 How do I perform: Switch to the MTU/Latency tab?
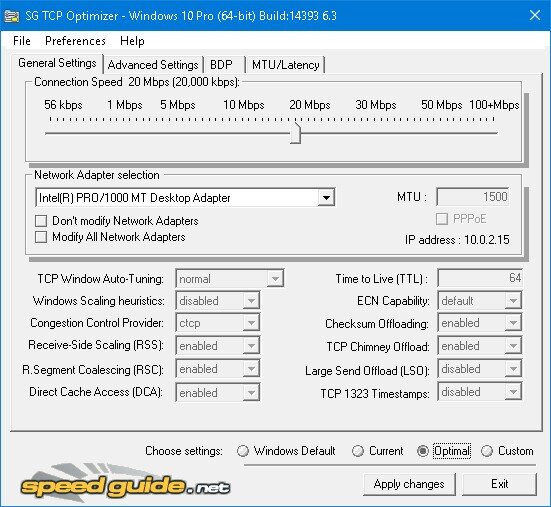point(285,65)
